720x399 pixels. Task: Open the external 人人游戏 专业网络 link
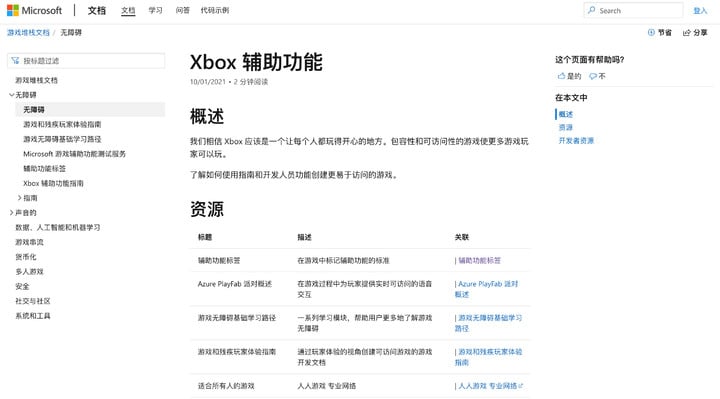tap(490, 386)
